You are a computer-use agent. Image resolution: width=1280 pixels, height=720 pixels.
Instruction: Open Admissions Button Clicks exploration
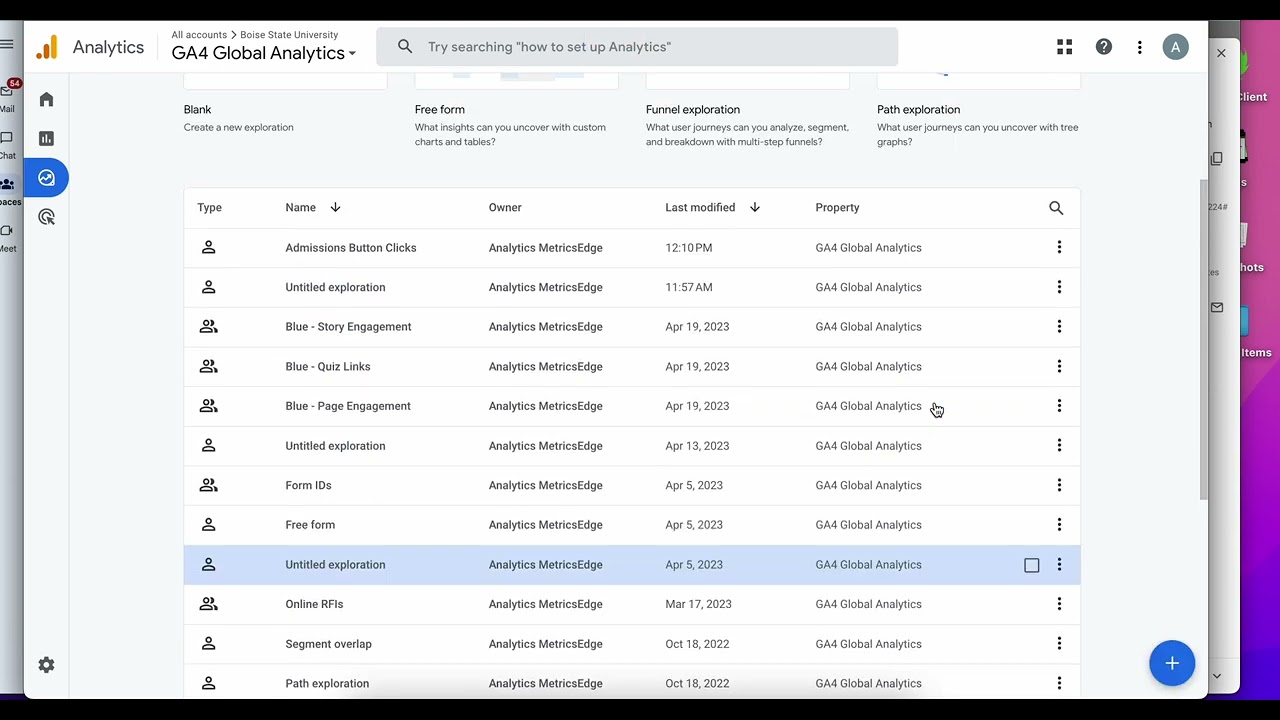point(351,248)
